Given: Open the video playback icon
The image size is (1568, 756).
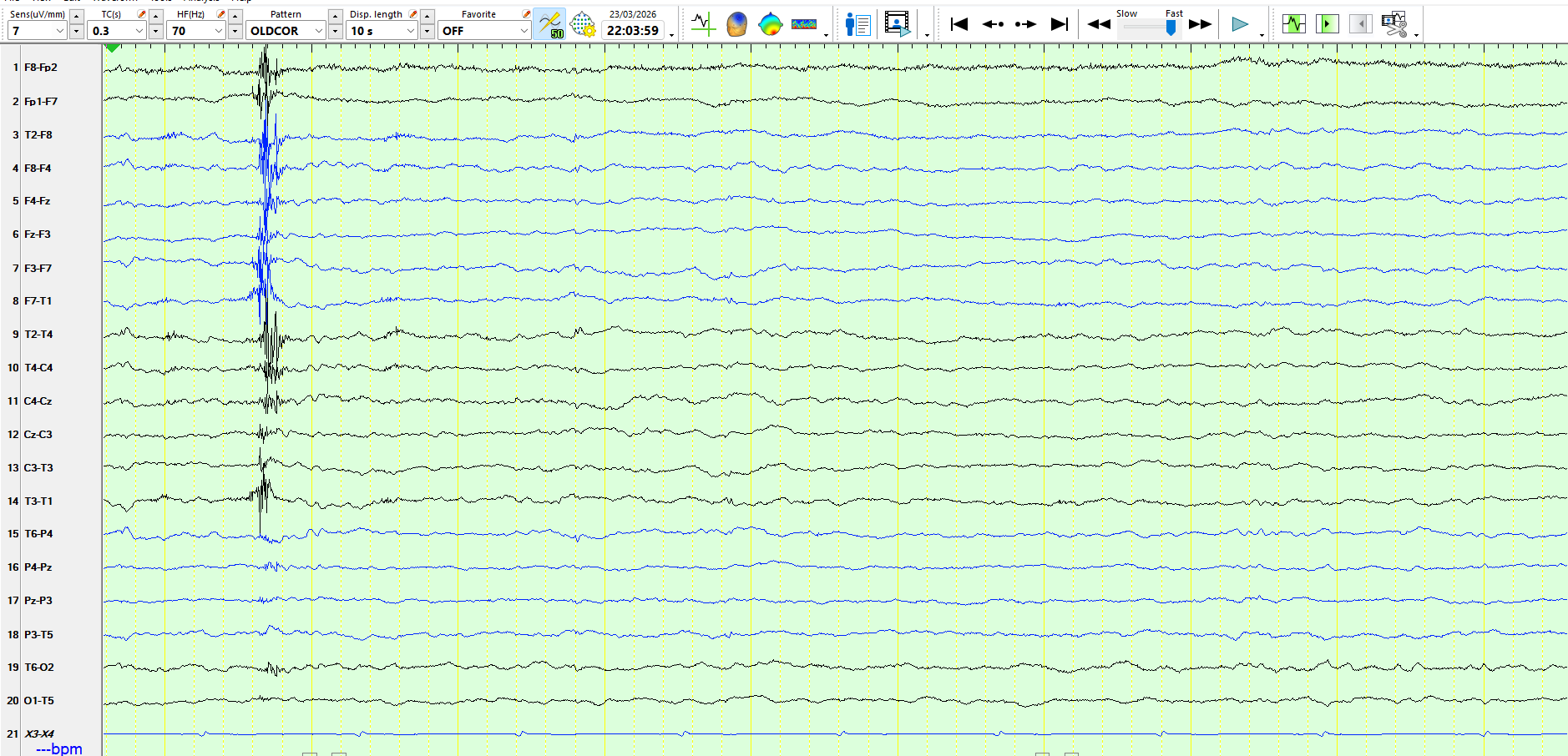Looking at the screenshot, I should coord(898,24).
